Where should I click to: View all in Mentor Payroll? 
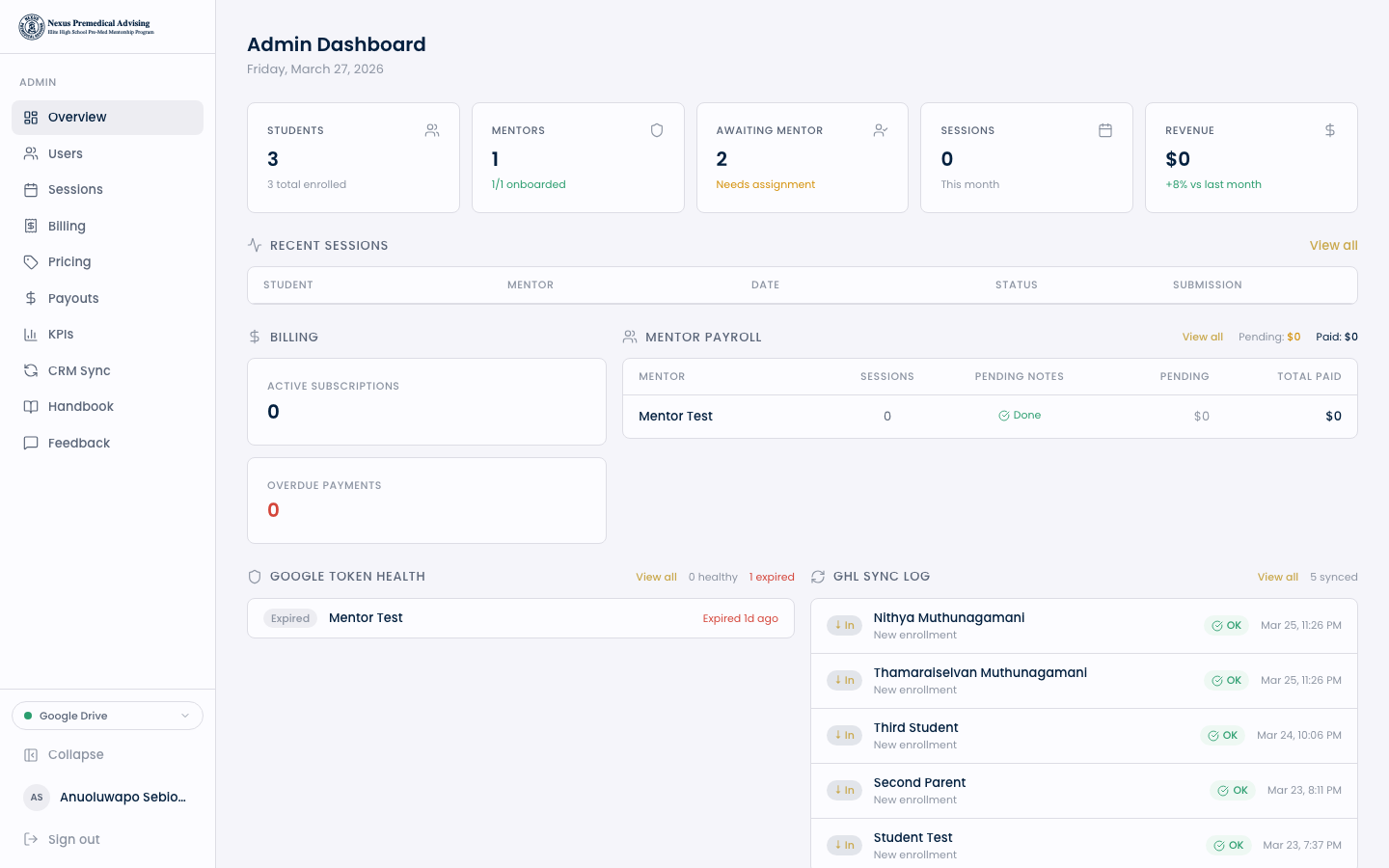pos(1202,337)
